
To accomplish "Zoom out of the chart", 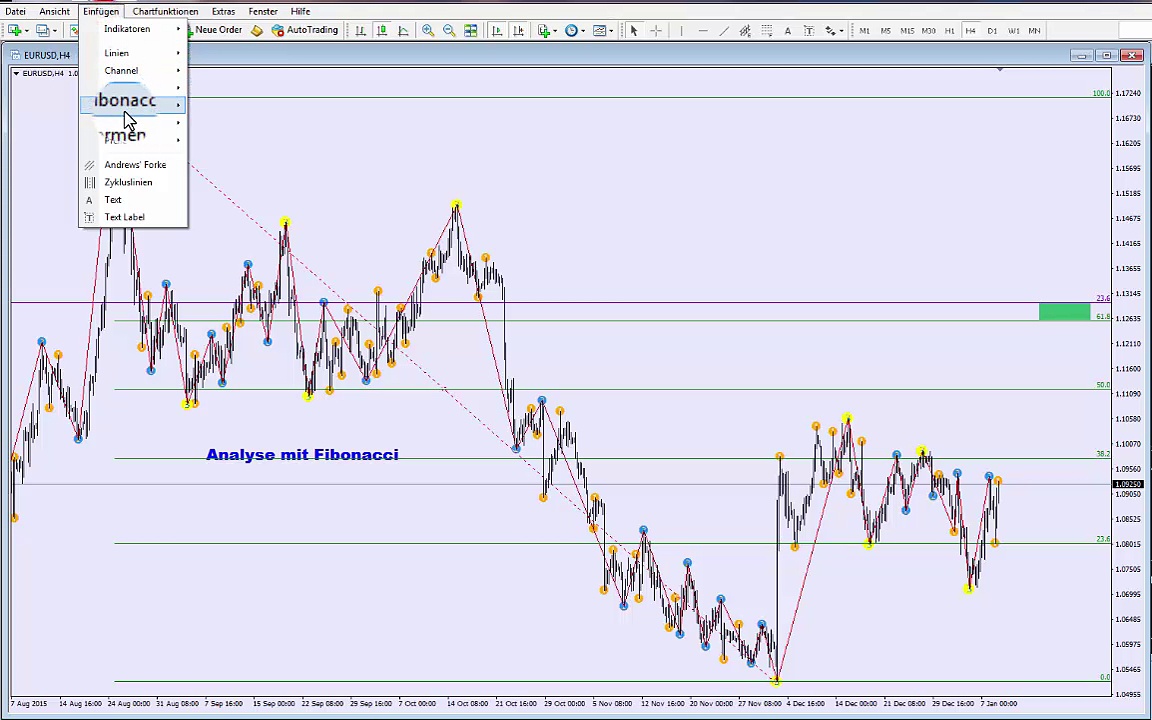I will pyautogui.click(x=449, y=31).
